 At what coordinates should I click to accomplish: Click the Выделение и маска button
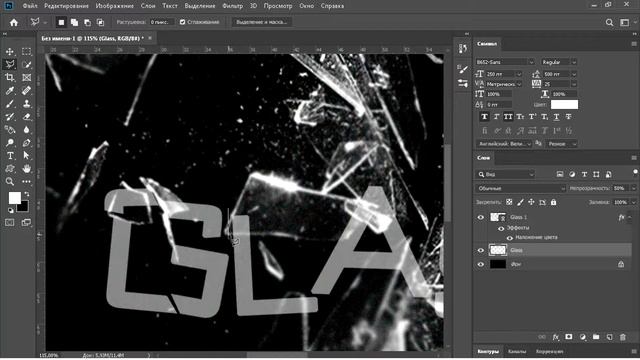tap(262, 22)
